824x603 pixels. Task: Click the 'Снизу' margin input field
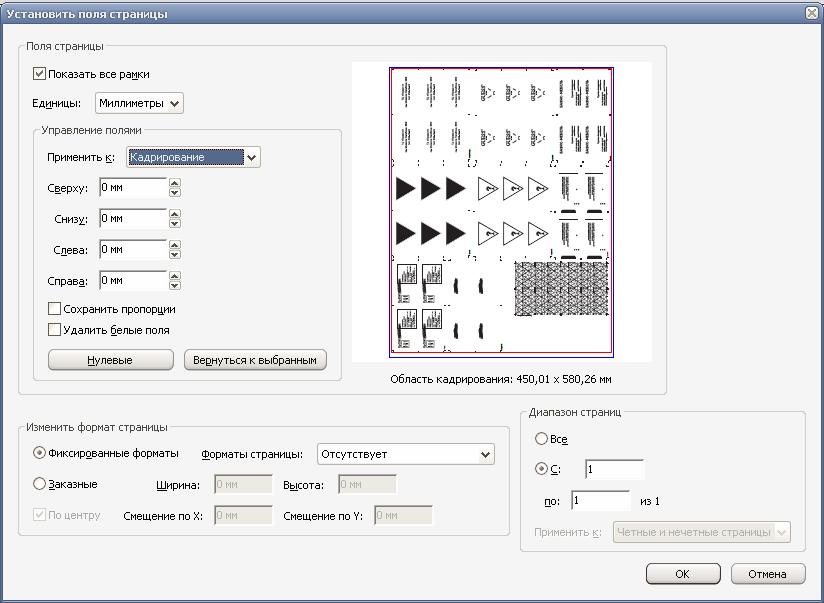click(133, 219)
